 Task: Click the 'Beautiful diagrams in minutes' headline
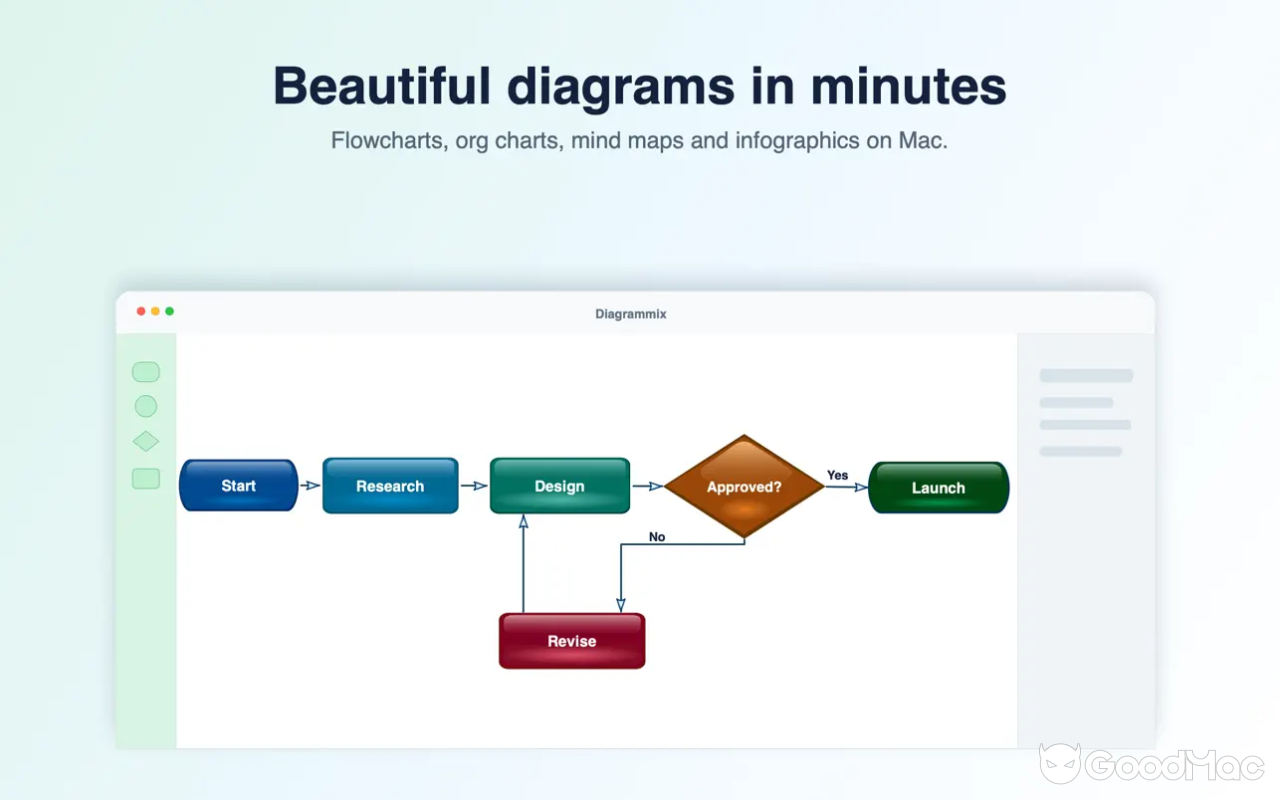click(x=640, y=86)
